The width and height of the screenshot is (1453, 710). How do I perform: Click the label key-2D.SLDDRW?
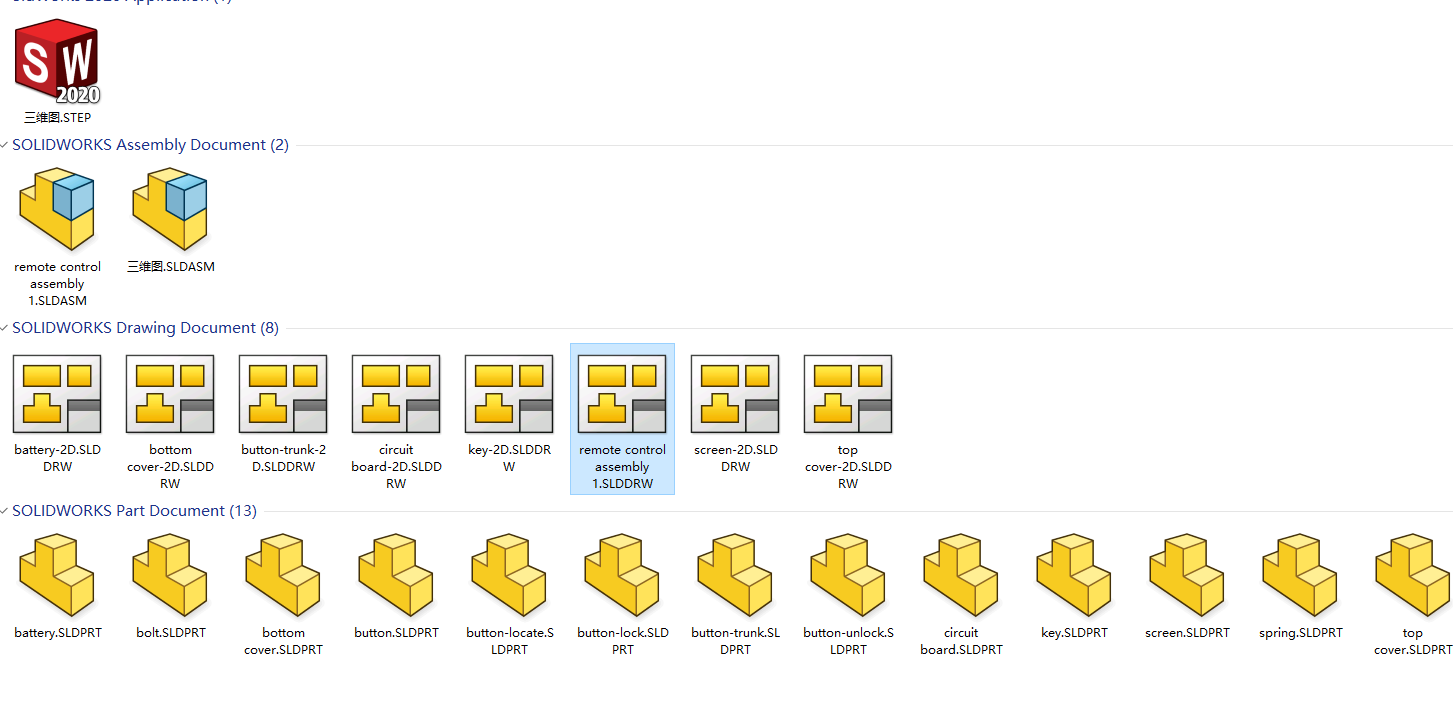coord(509,458)
